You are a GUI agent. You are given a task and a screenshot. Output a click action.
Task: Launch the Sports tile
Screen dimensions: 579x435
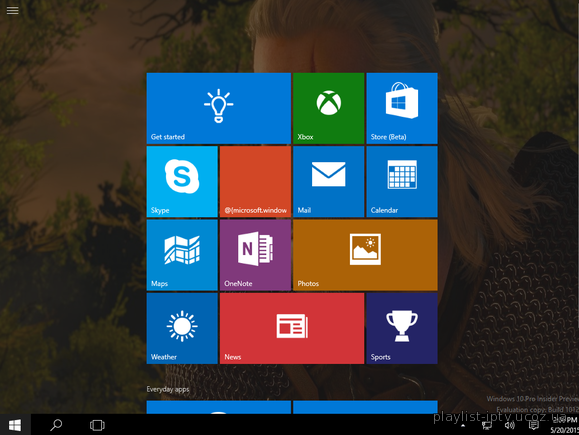tap(402, 328)
